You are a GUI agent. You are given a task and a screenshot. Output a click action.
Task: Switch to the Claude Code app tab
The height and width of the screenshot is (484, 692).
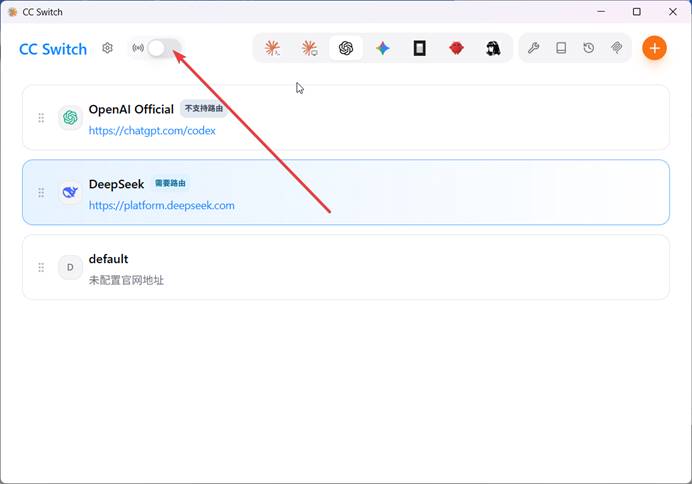(272, 48)
